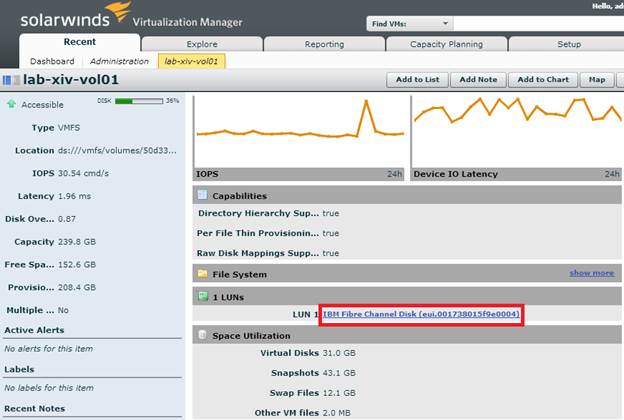Click the Active Alerts heading

(x=34, y=330)
